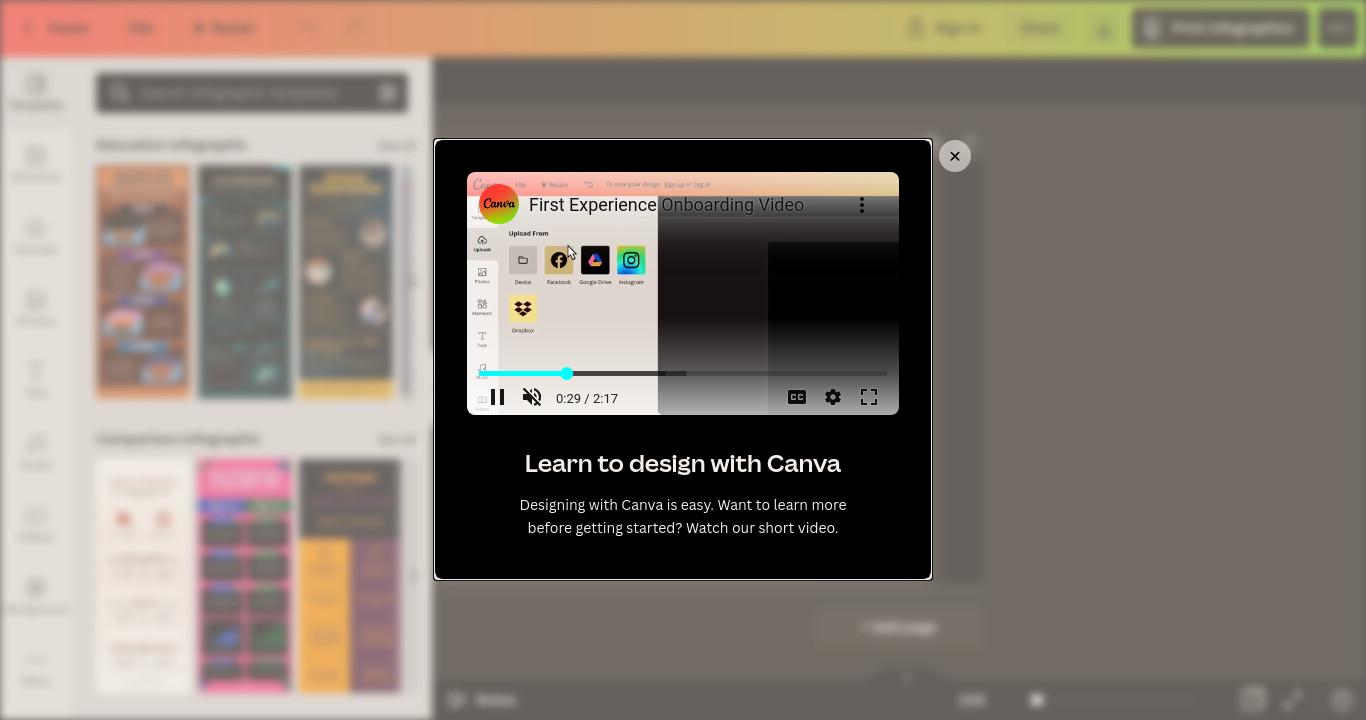
Task: Open the search filter icon in the search box
Action: (x=388, y=93)
